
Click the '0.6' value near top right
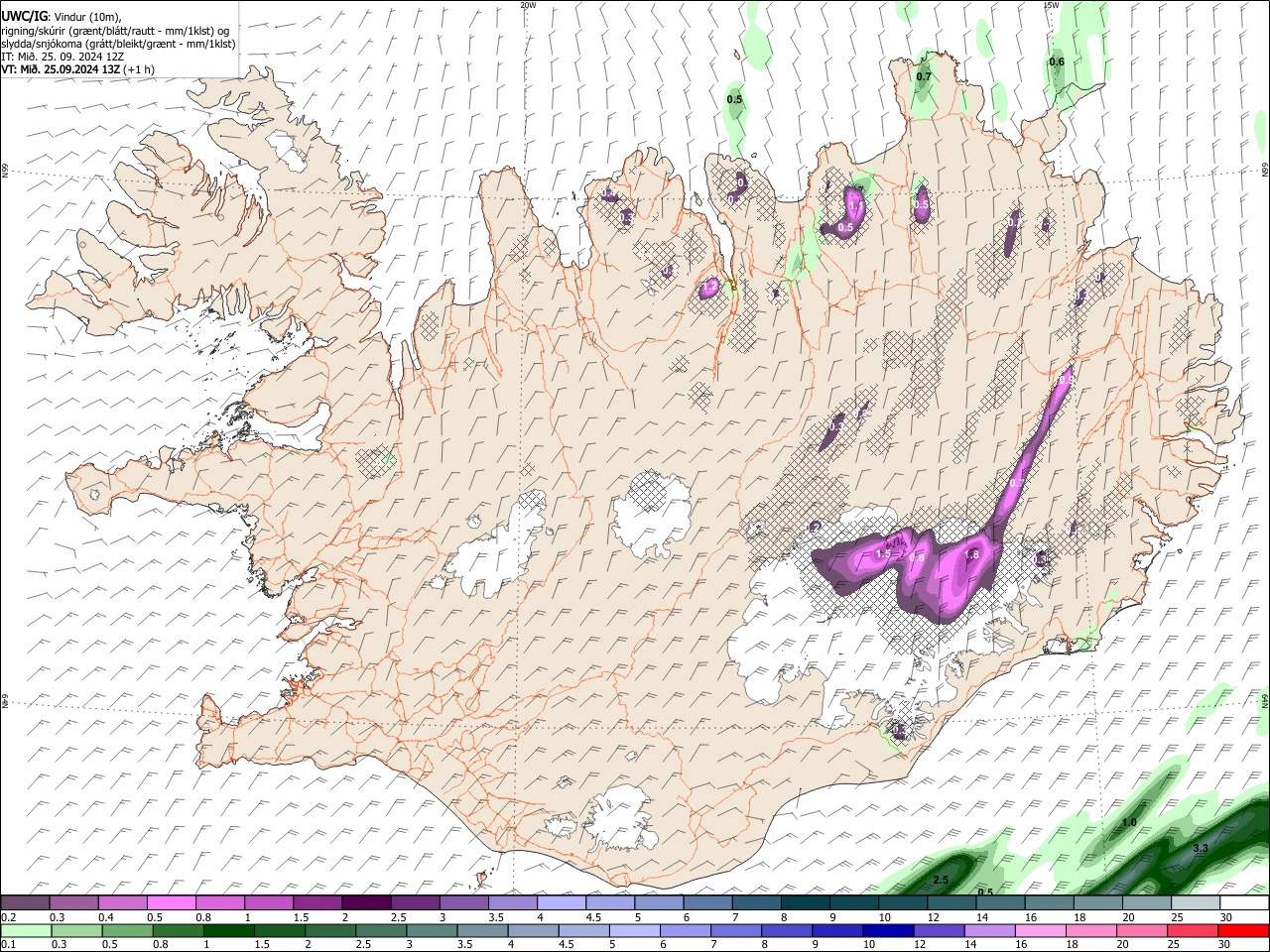tap(1057, 61)
